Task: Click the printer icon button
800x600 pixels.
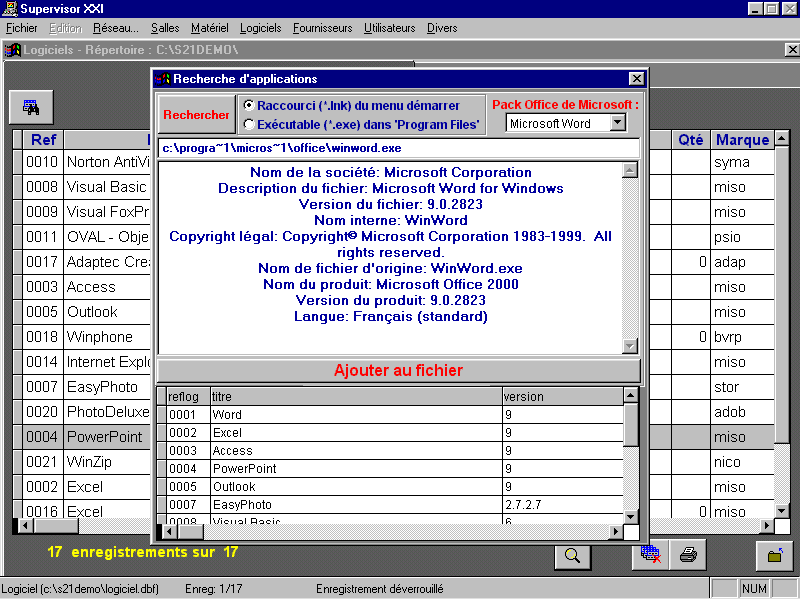Action: tap(688, 555)
